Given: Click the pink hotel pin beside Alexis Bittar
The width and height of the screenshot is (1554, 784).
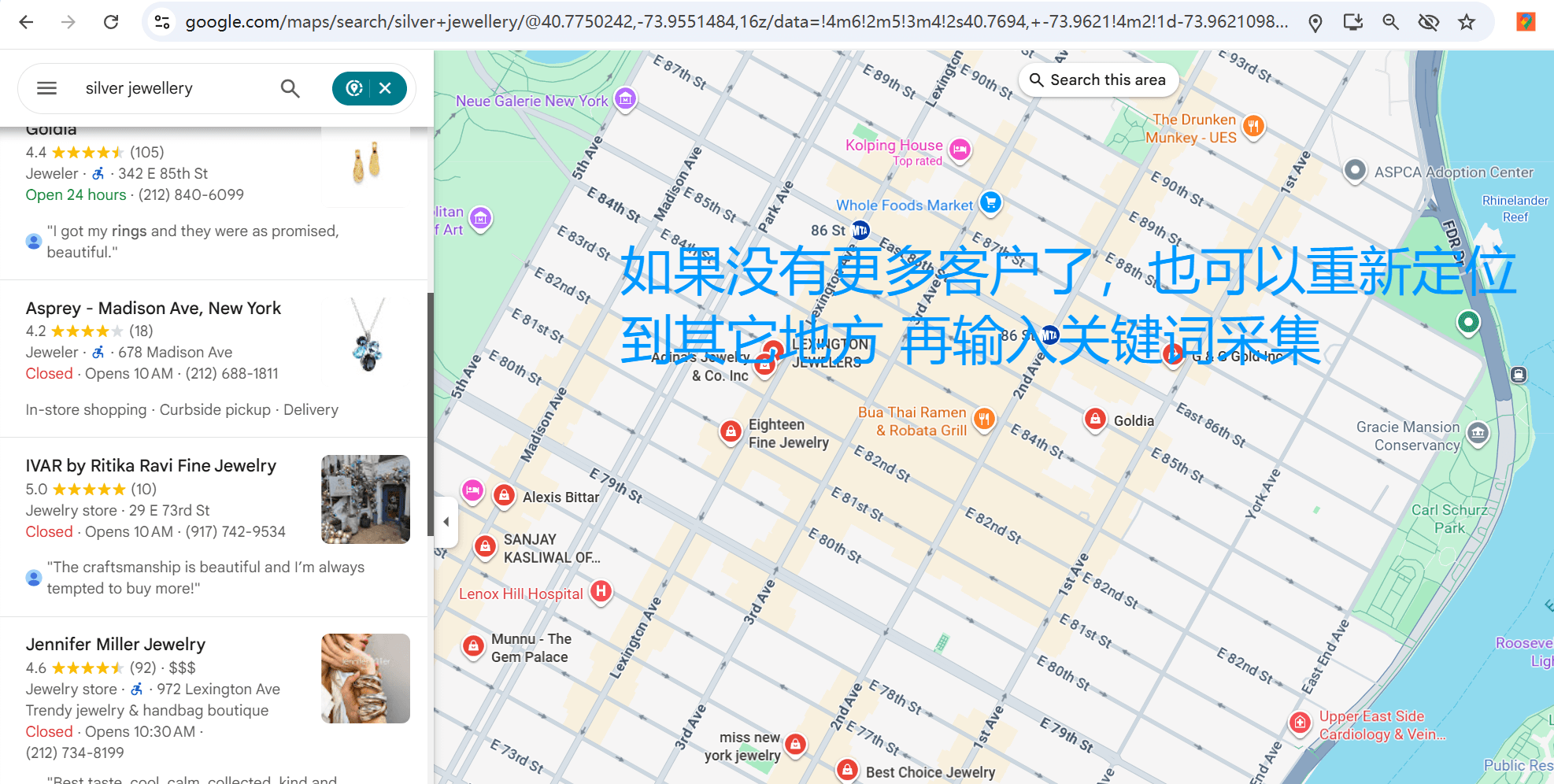Looking at the screenshot, I should [472, 491].
